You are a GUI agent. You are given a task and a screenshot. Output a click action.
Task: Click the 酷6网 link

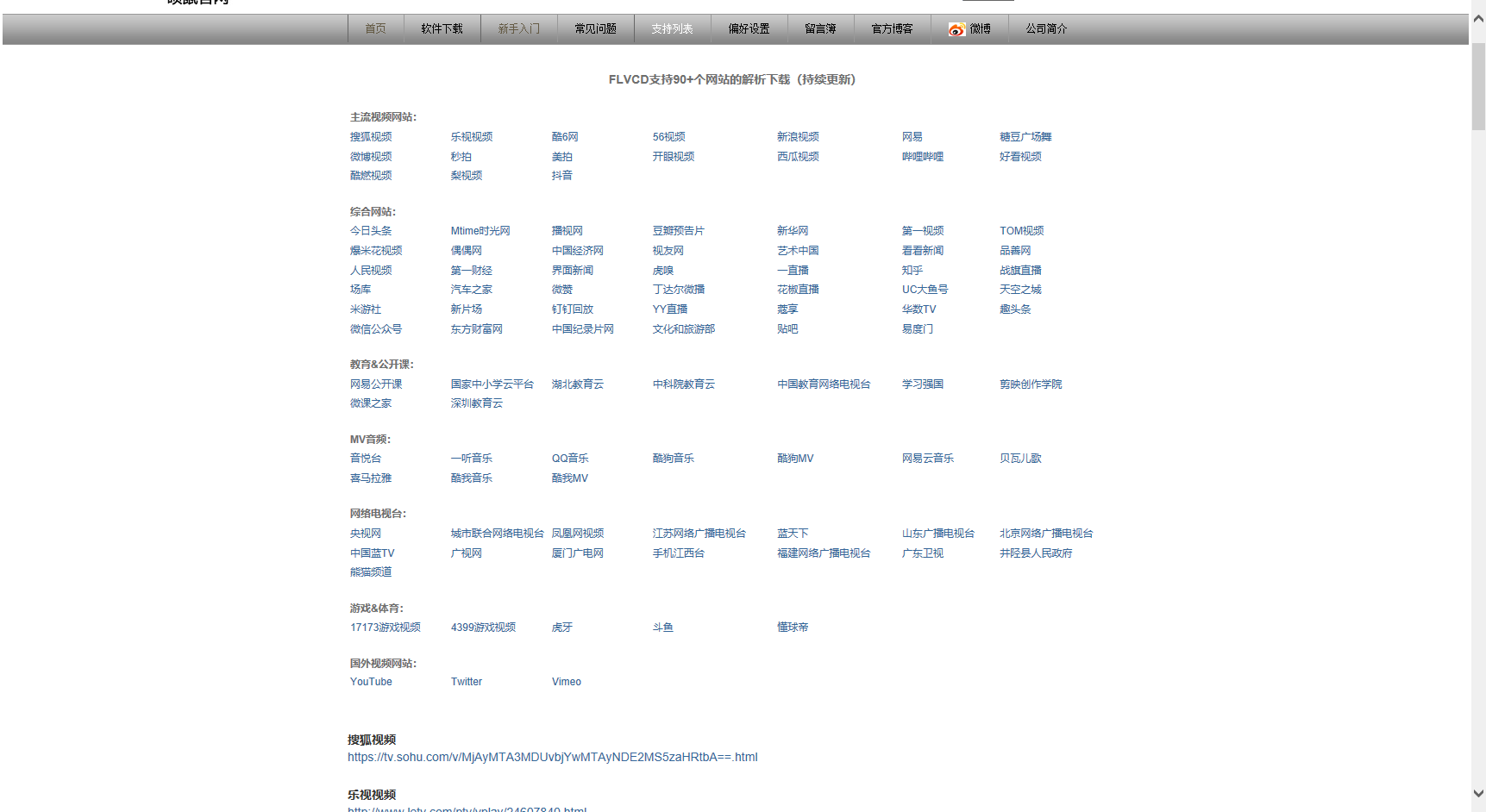(565, 137)
